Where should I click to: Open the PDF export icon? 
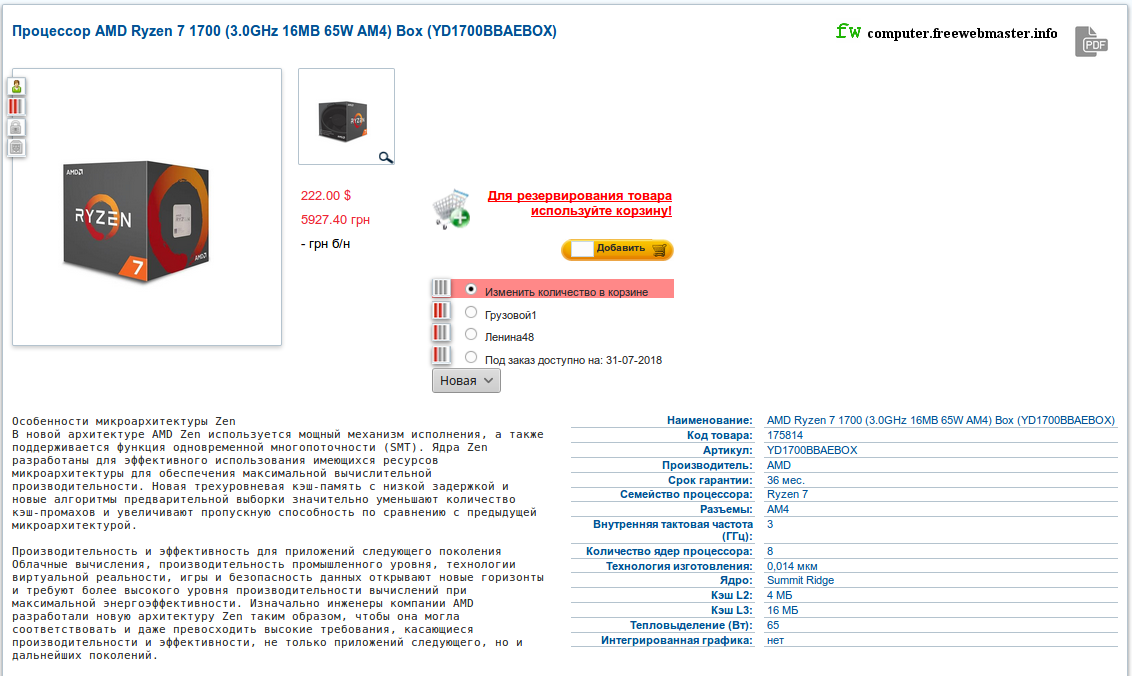[1091, 41]
